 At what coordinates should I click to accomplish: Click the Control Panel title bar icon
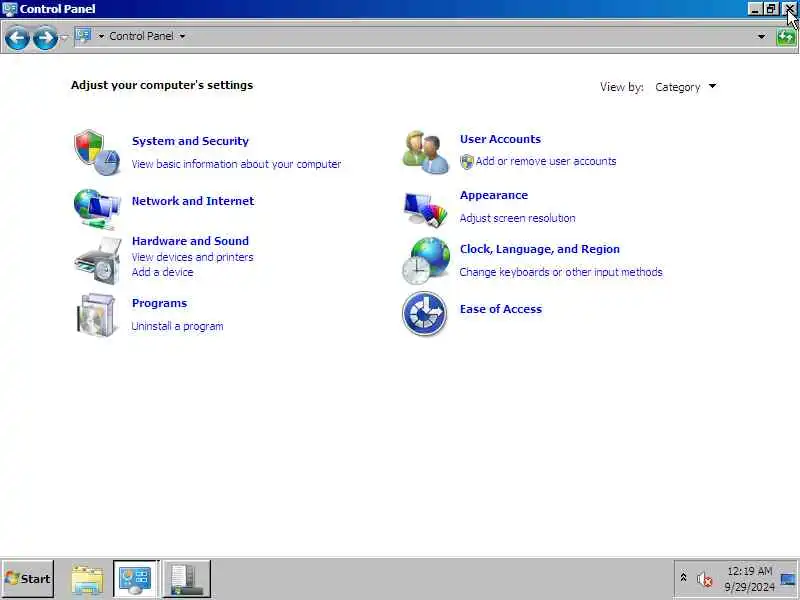9,9
